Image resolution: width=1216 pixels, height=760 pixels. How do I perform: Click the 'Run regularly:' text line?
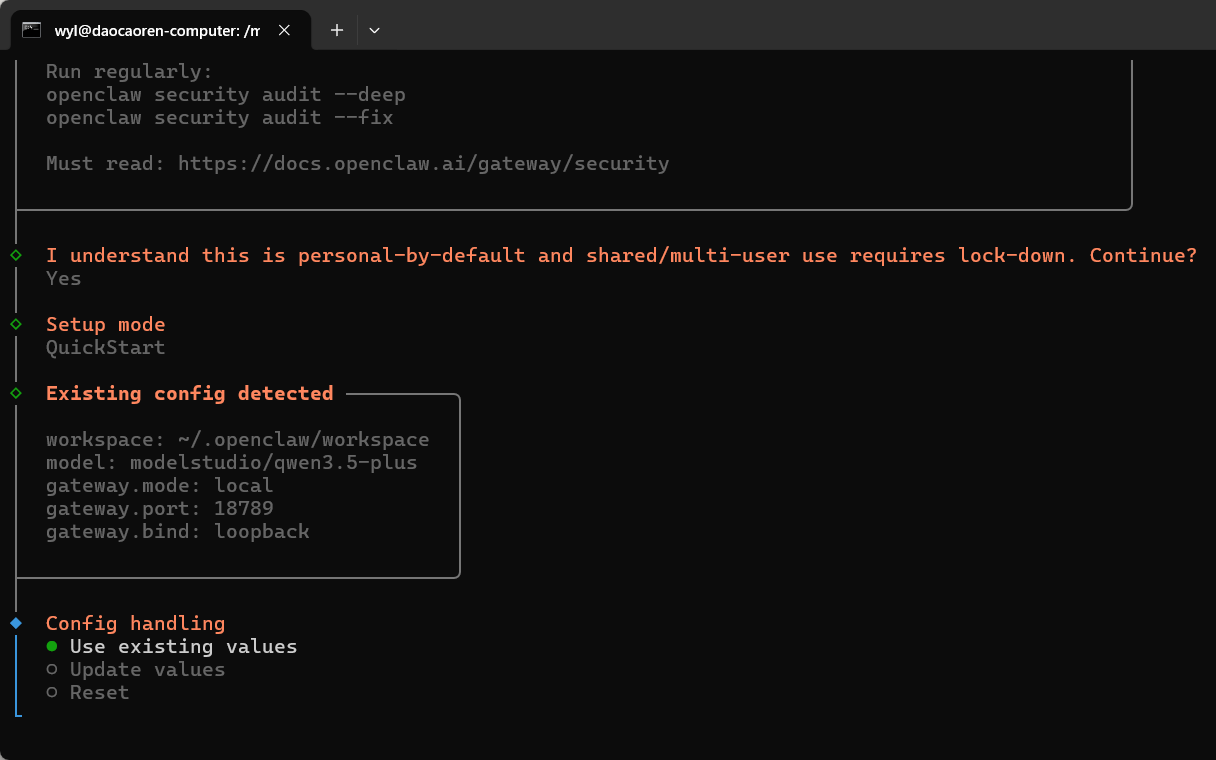pyautogui.click(x=130, y=72)
